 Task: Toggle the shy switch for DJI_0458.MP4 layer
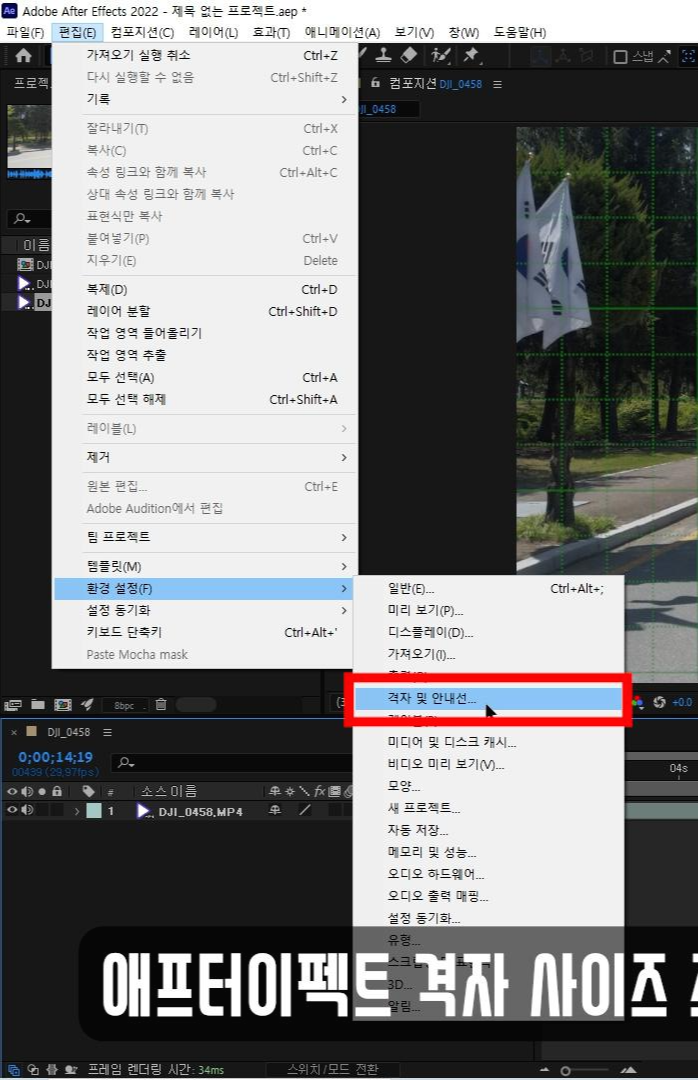tap(274, 811)
